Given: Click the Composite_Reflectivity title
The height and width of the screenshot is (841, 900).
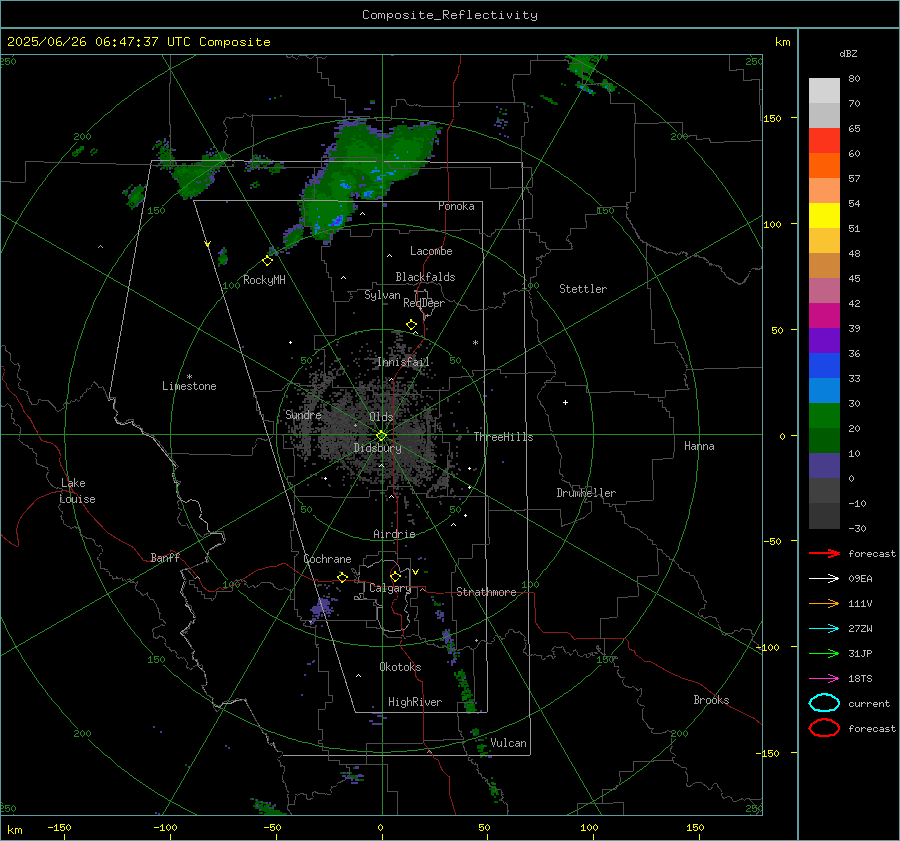Looking at the screenshot, I should click(x=449, y=15).
